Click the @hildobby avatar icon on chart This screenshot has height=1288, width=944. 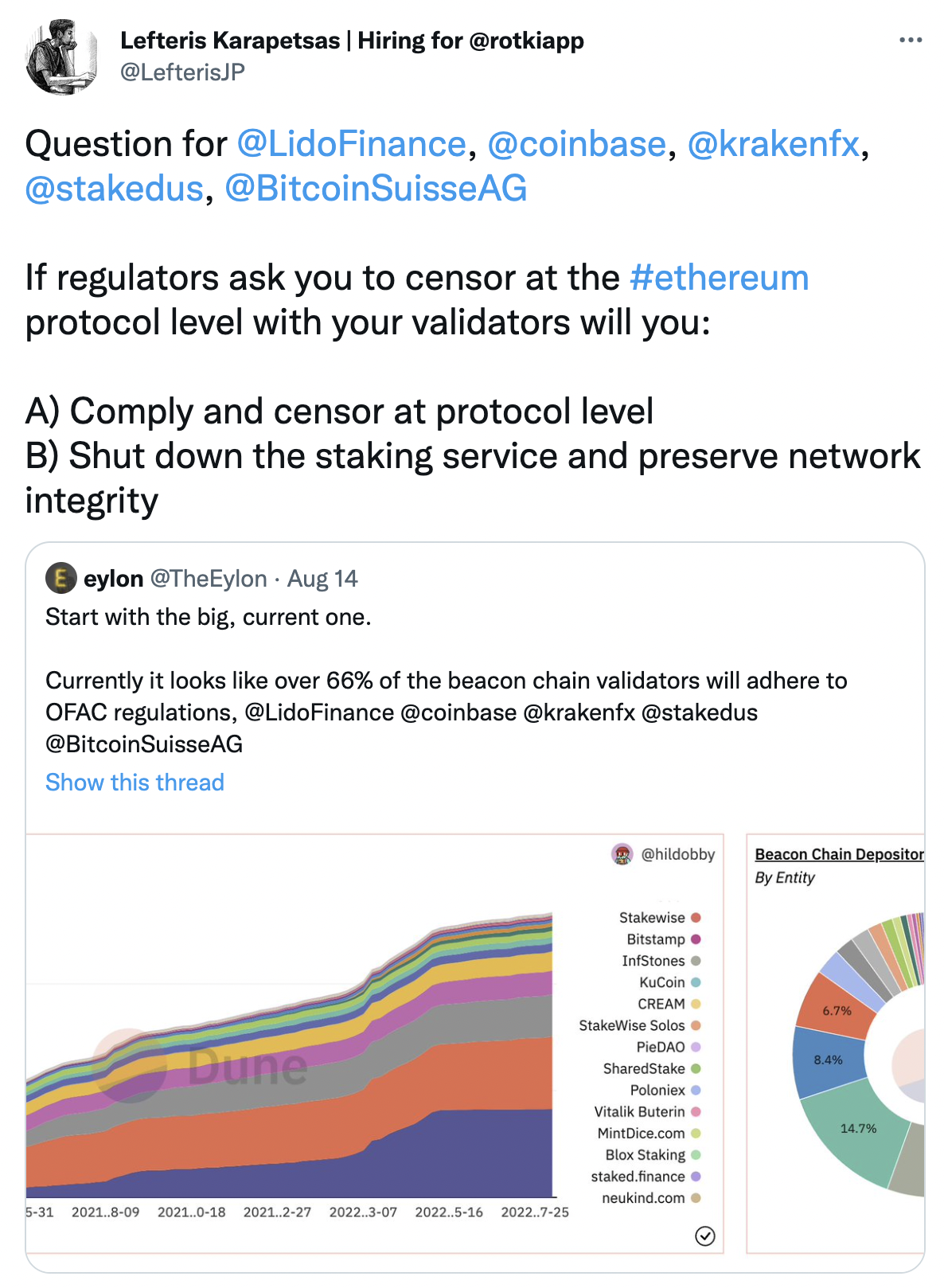622,854
